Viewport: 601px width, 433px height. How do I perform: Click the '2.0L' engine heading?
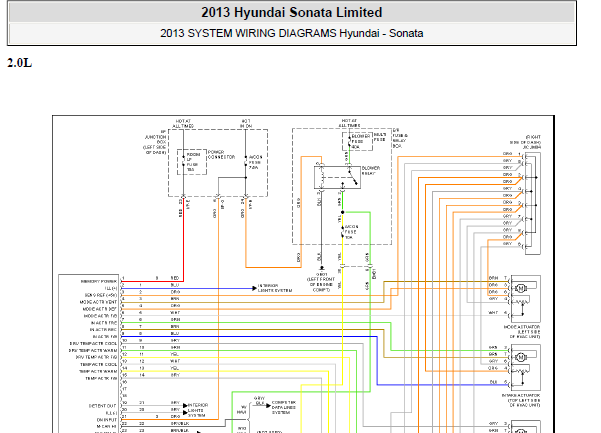20,63
